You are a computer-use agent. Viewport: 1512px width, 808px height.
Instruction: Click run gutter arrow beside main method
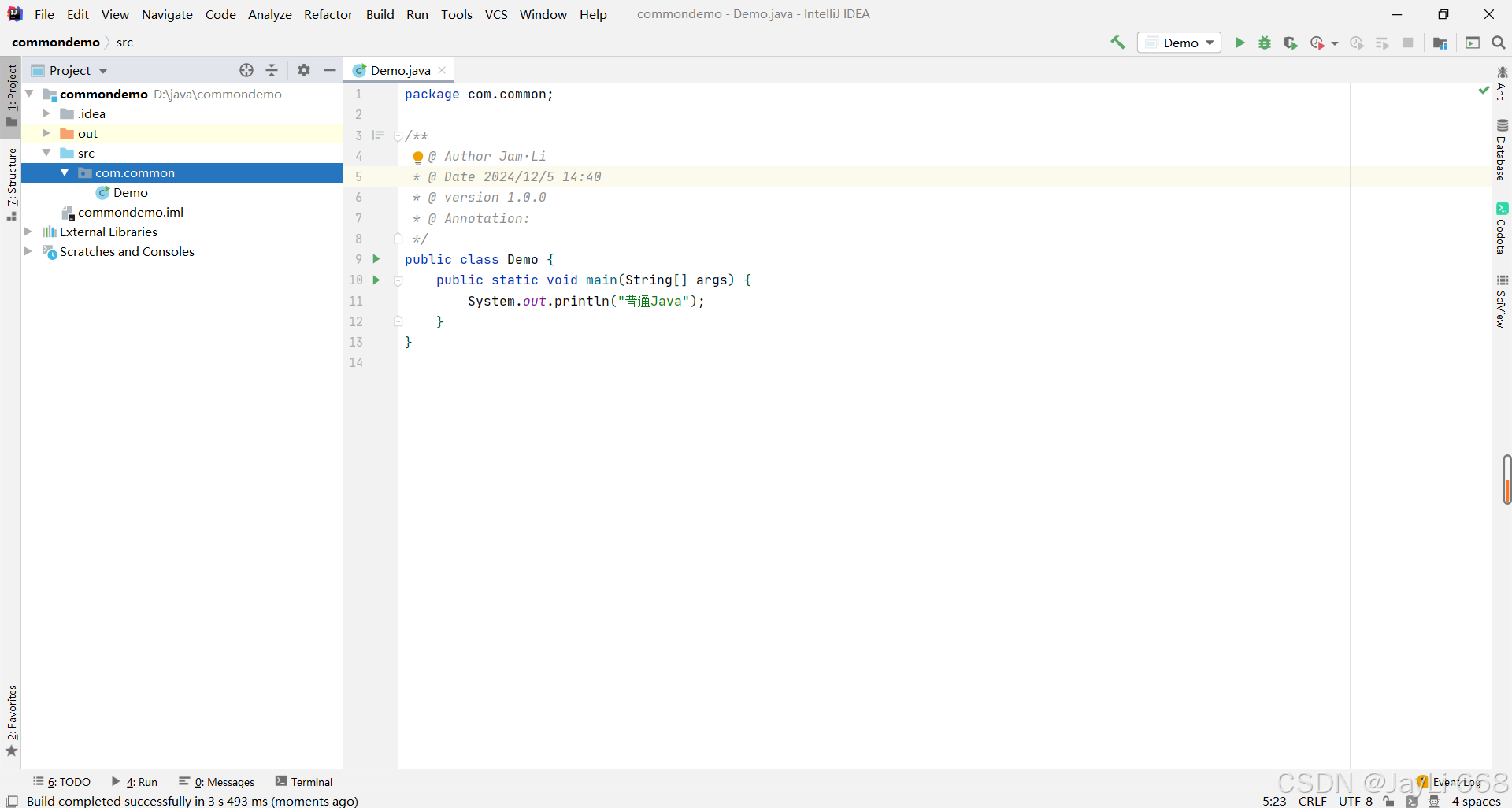tap(376, 280)
